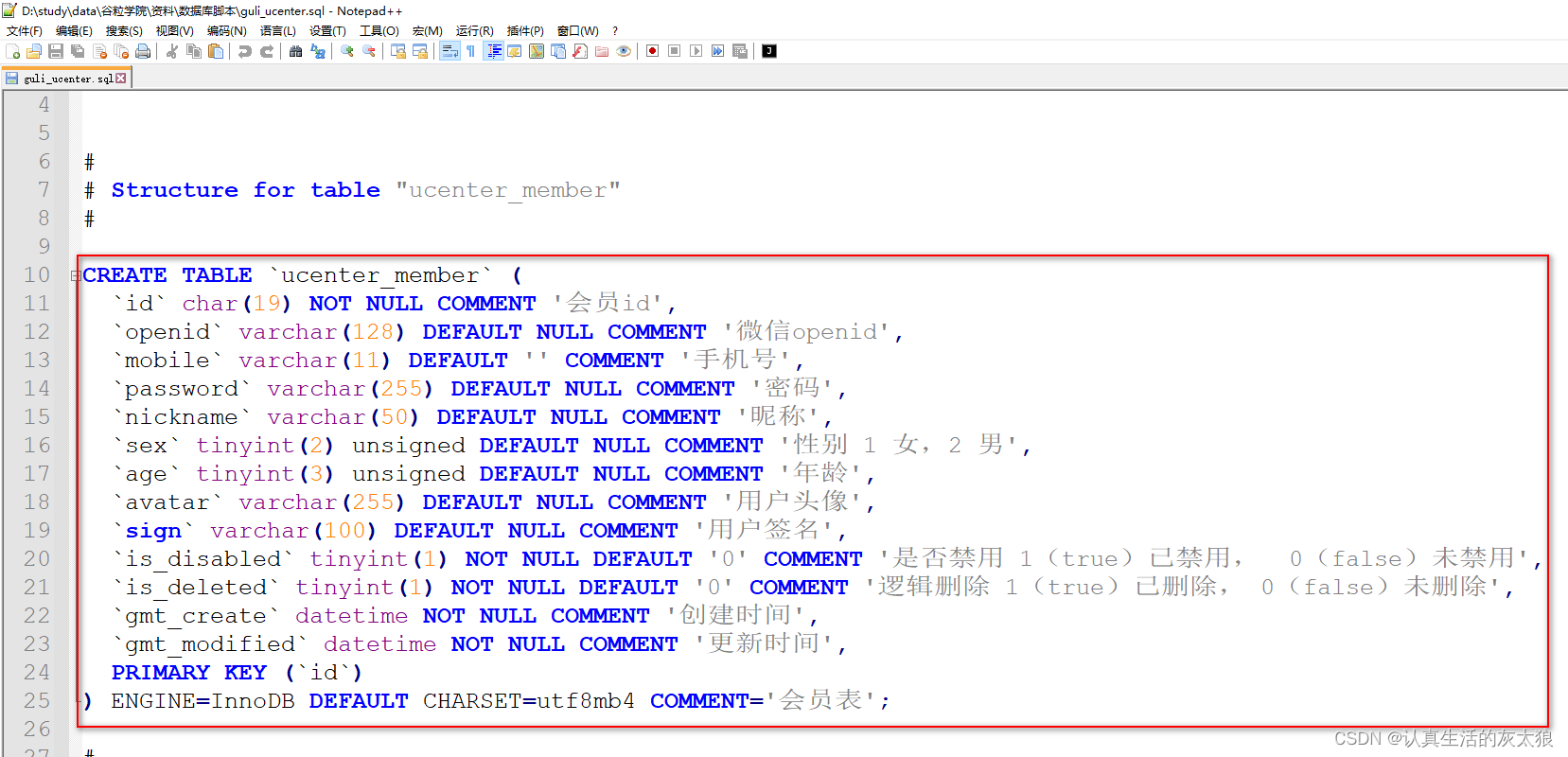Toggle show all characters pilcrow icon
This screenshot has height=757, width=1568.
471,51
